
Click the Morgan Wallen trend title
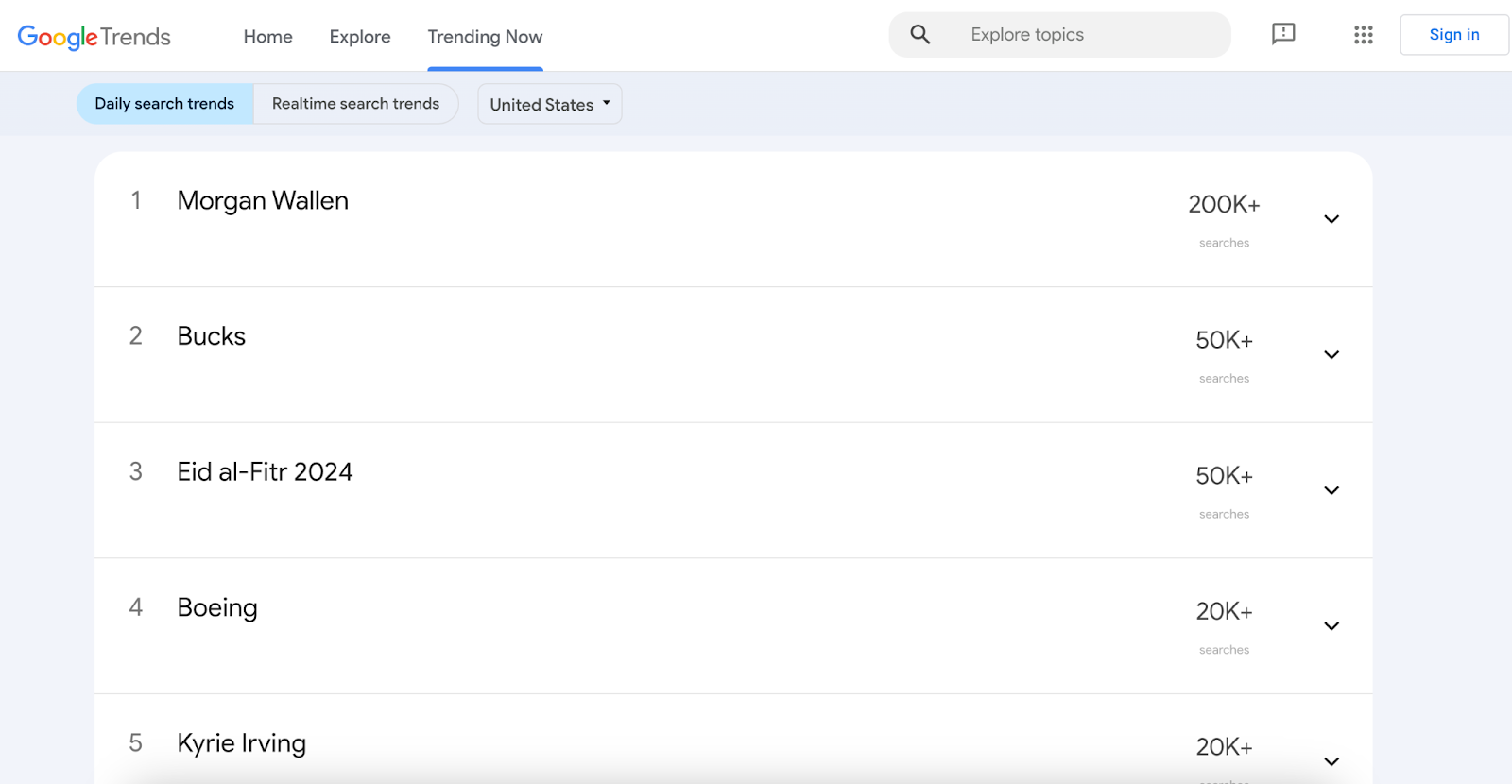tap(263, 201)
